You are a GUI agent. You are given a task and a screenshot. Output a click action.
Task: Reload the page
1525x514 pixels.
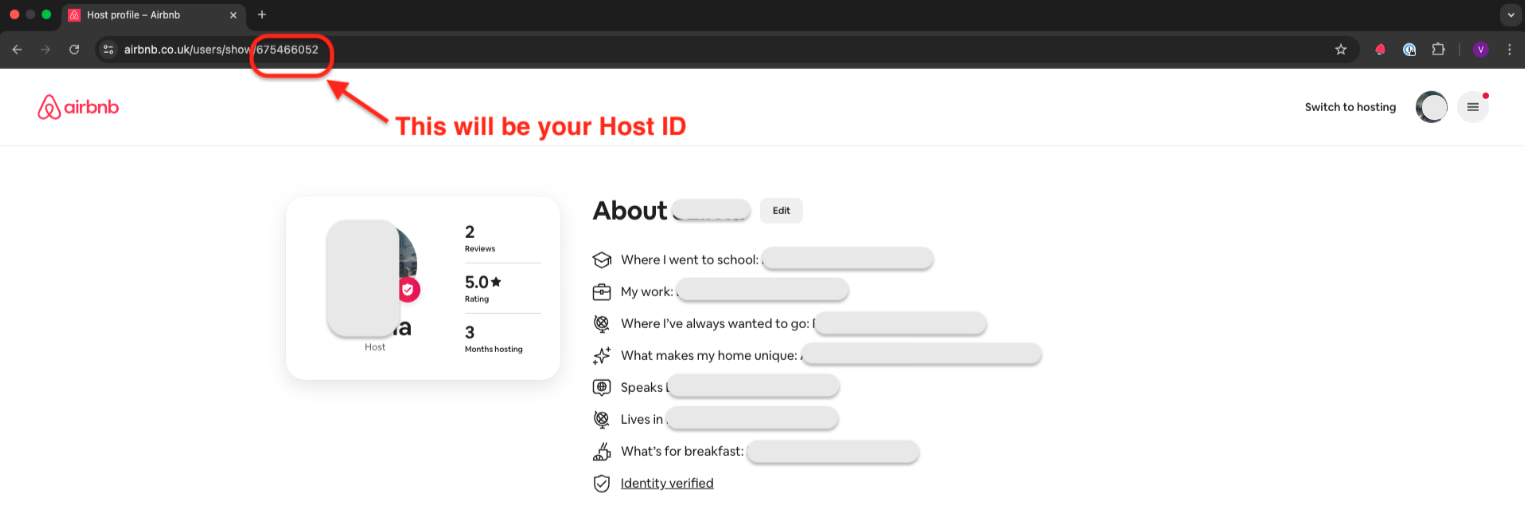click(74, 49)
